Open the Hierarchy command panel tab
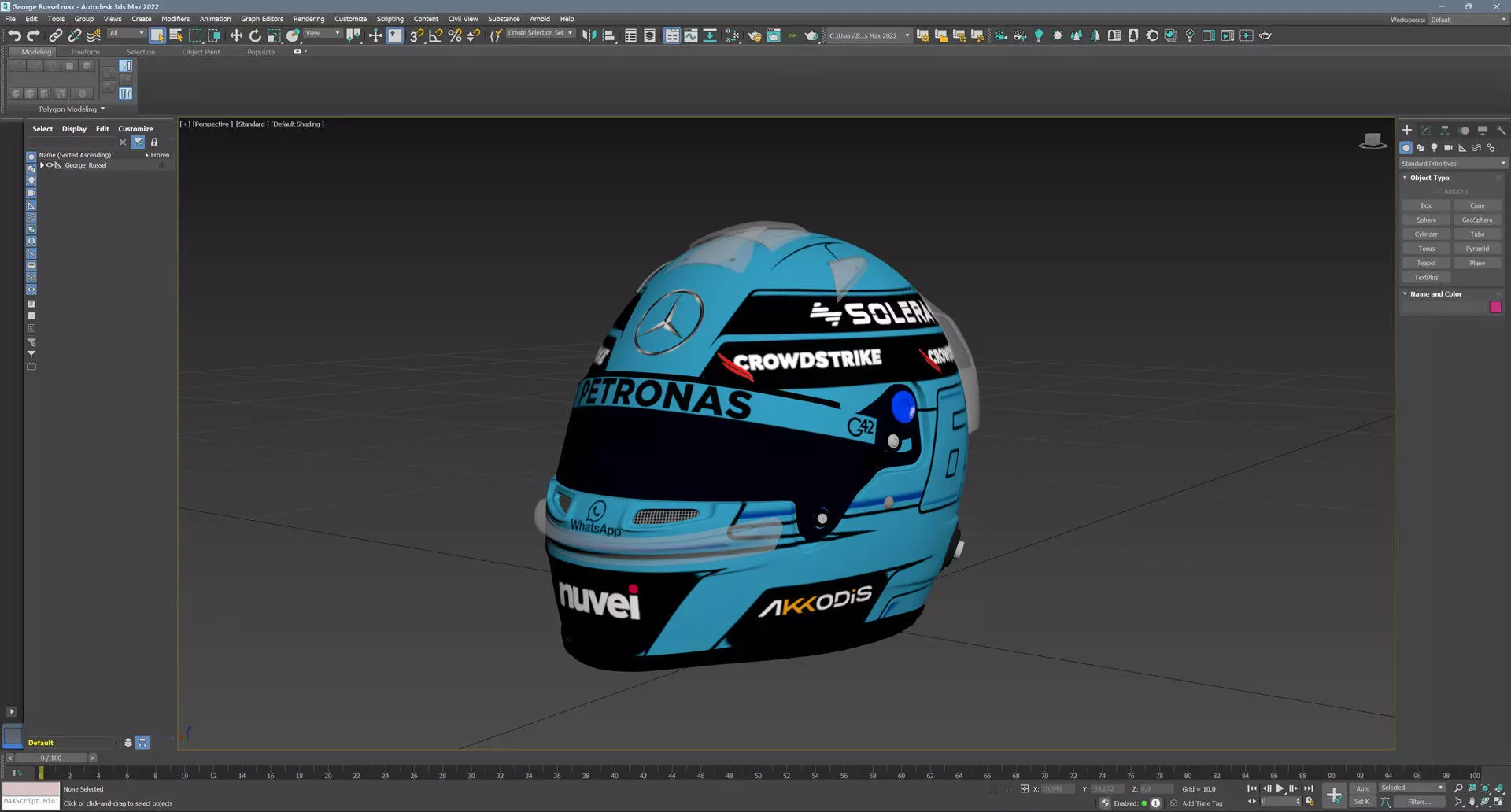Viewport: 1511px width, 812px height. (1445, 130)
